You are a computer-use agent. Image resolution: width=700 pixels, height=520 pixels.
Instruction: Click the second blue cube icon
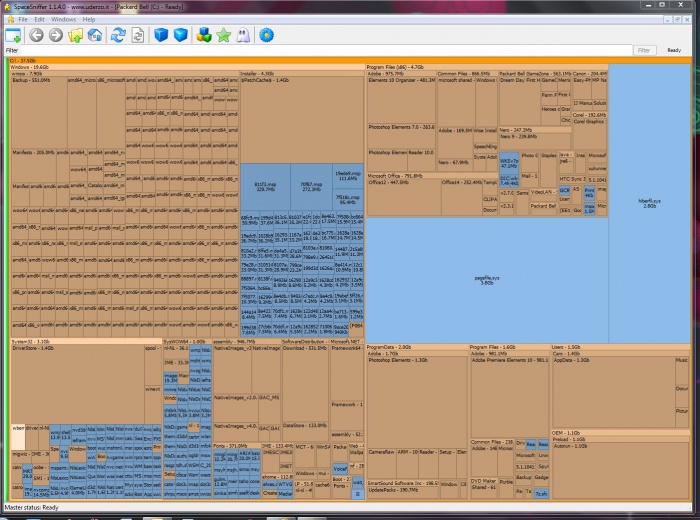click(180, 35)
